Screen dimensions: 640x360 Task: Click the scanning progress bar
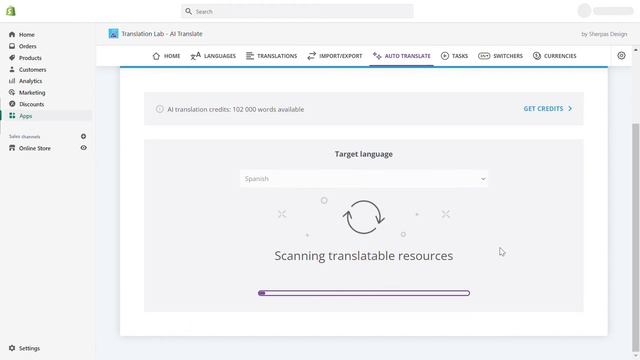364,293
